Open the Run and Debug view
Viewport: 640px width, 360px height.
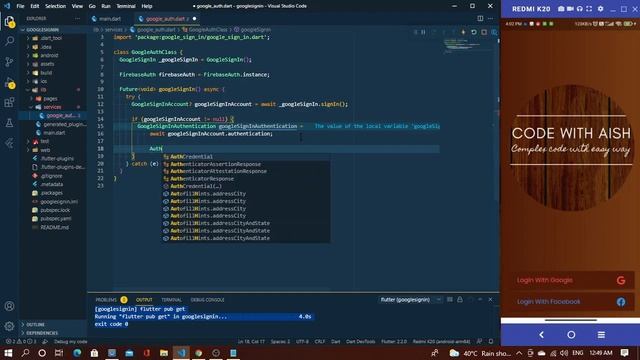pyautogui.click(x=9, y=83)
